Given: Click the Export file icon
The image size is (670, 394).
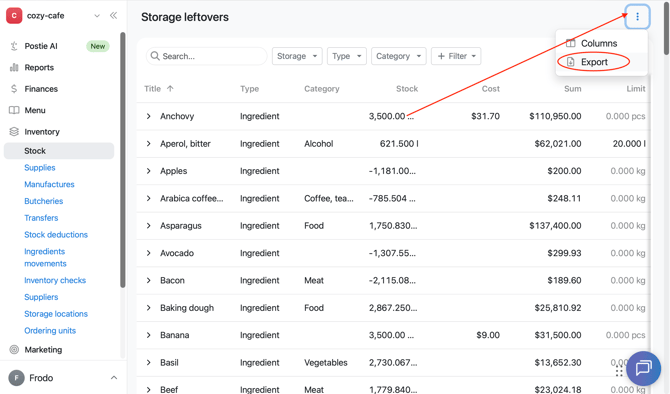Looking at the screenshot, I should pos(570,62).
